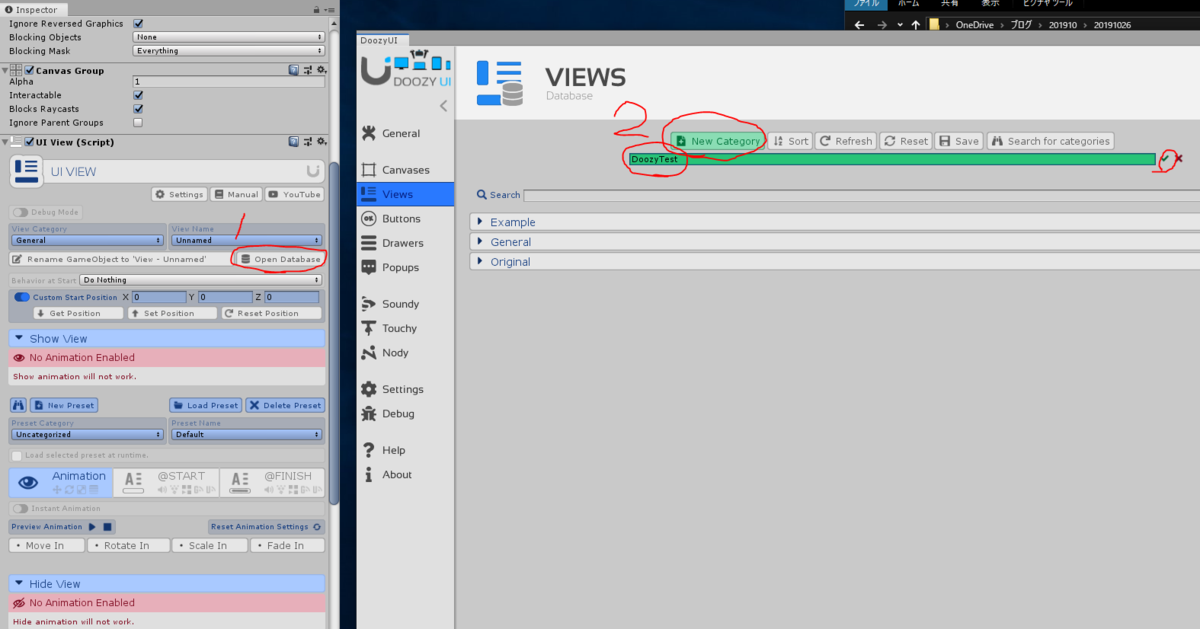Open Blocking Mask dropdown
1200x629 pixels.
[x=229, y=51]
